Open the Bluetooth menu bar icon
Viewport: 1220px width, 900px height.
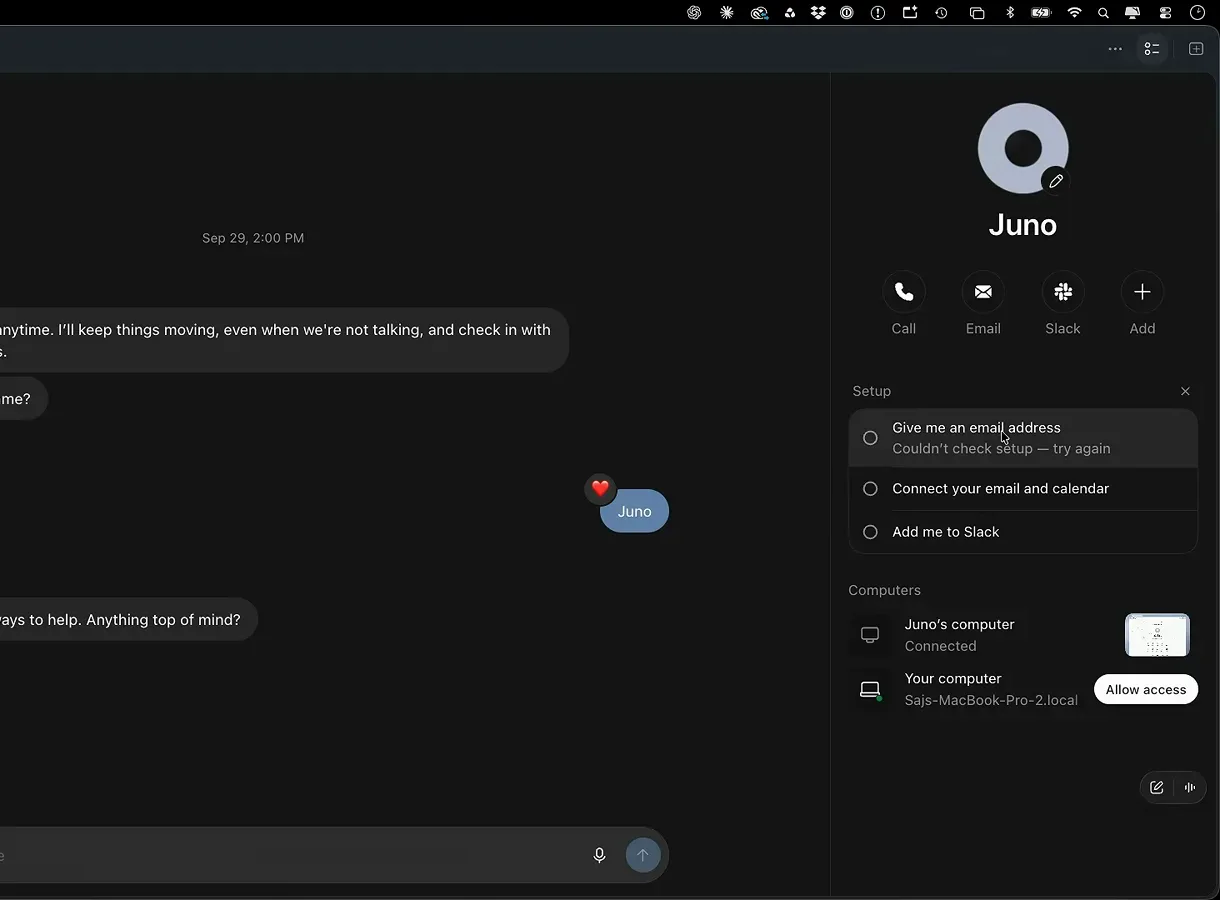pos(1010,13)
